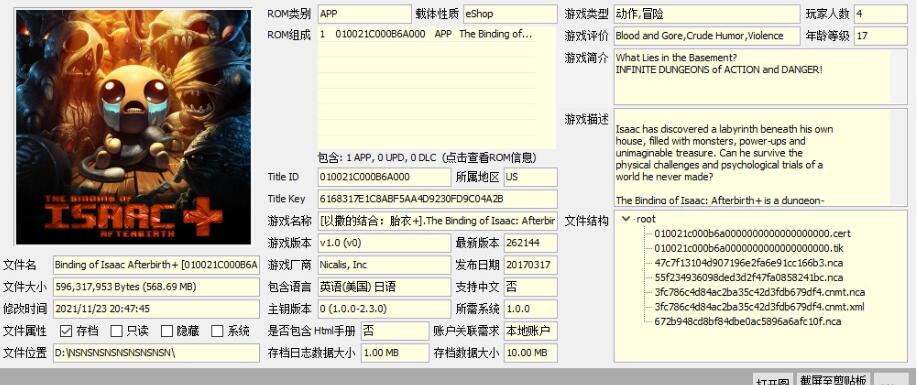Click the 游戏简介 intro text box
This screenshot has height=385, width=917.
pos(760,77)
